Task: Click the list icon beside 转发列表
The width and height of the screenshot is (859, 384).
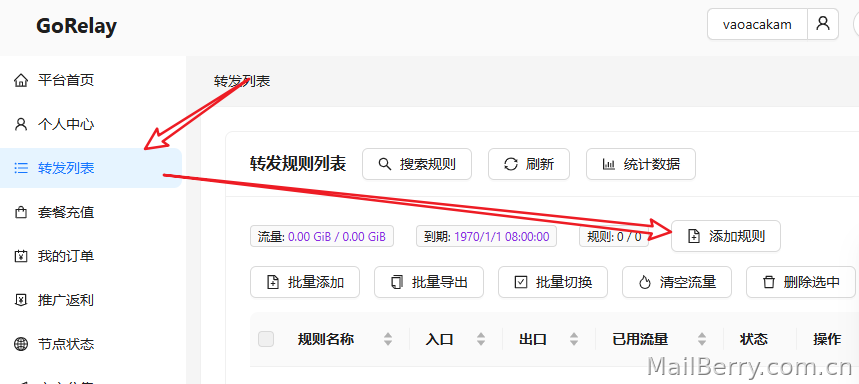Action: (21, 168)
